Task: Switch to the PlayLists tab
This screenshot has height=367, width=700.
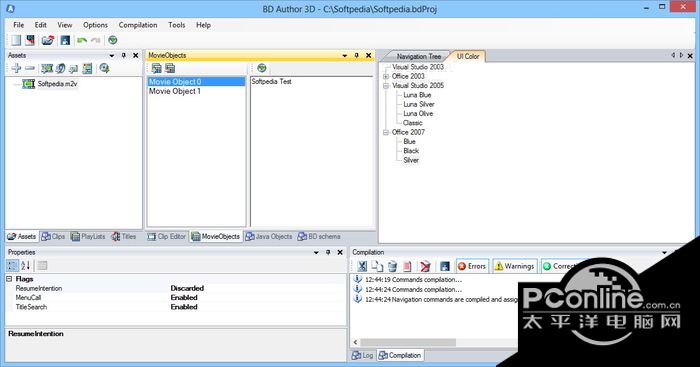Action: tap(88, 237)
